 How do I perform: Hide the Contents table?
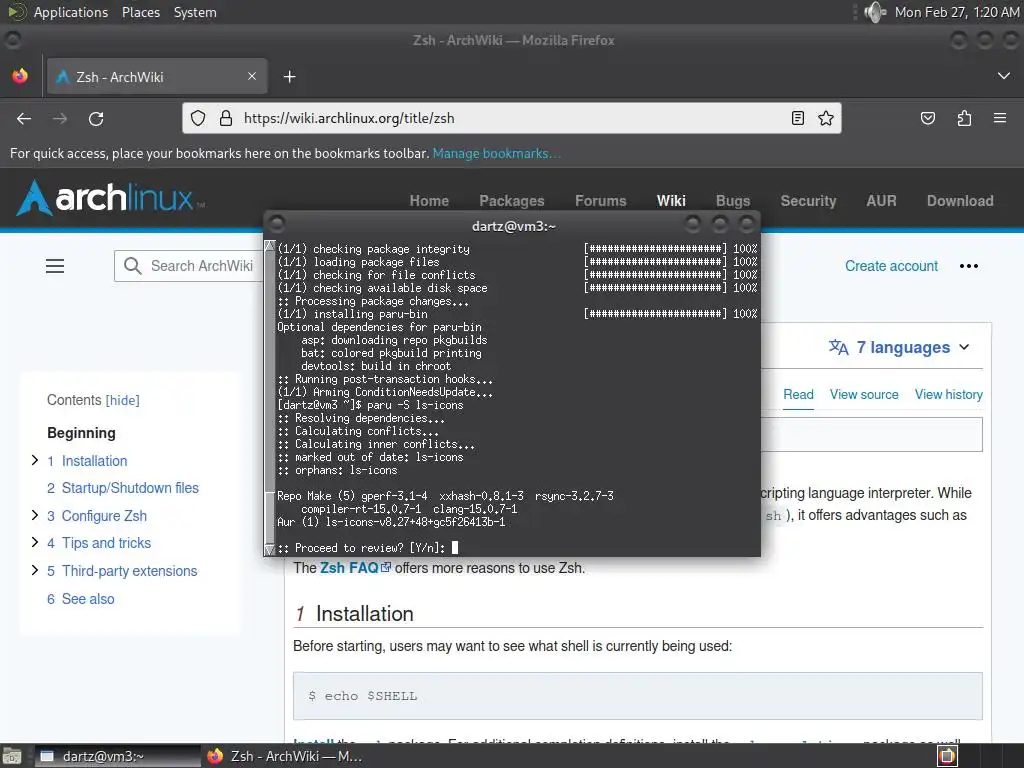[x=123, y=400]
